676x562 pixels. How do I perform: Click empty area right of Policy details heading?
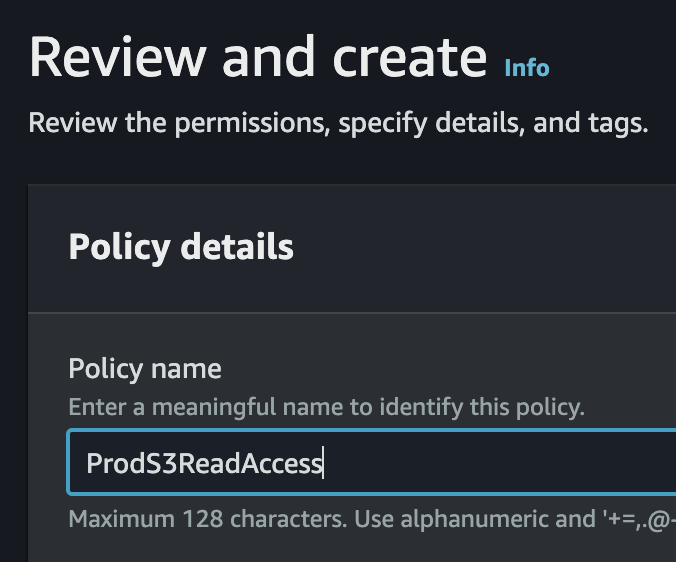(x=480, y=246)
